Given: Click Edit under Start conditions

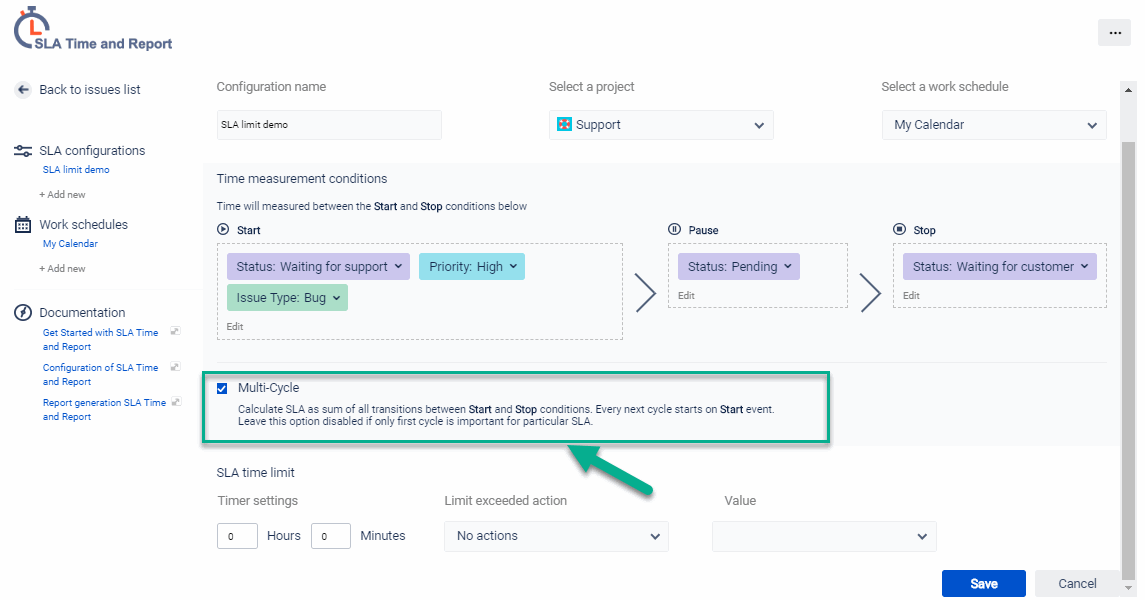Looking at the screenshot, I should point(234,326).
